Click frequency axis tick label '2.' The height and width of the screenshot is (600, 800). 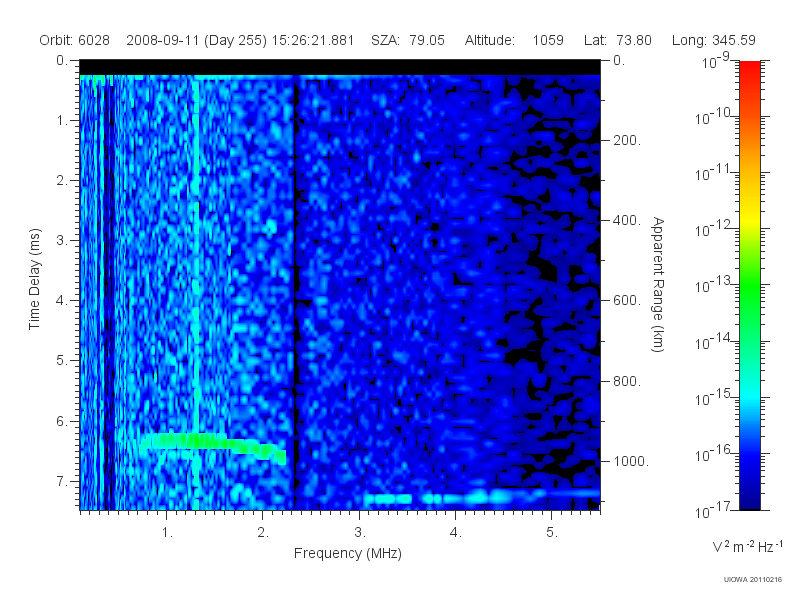263,533
